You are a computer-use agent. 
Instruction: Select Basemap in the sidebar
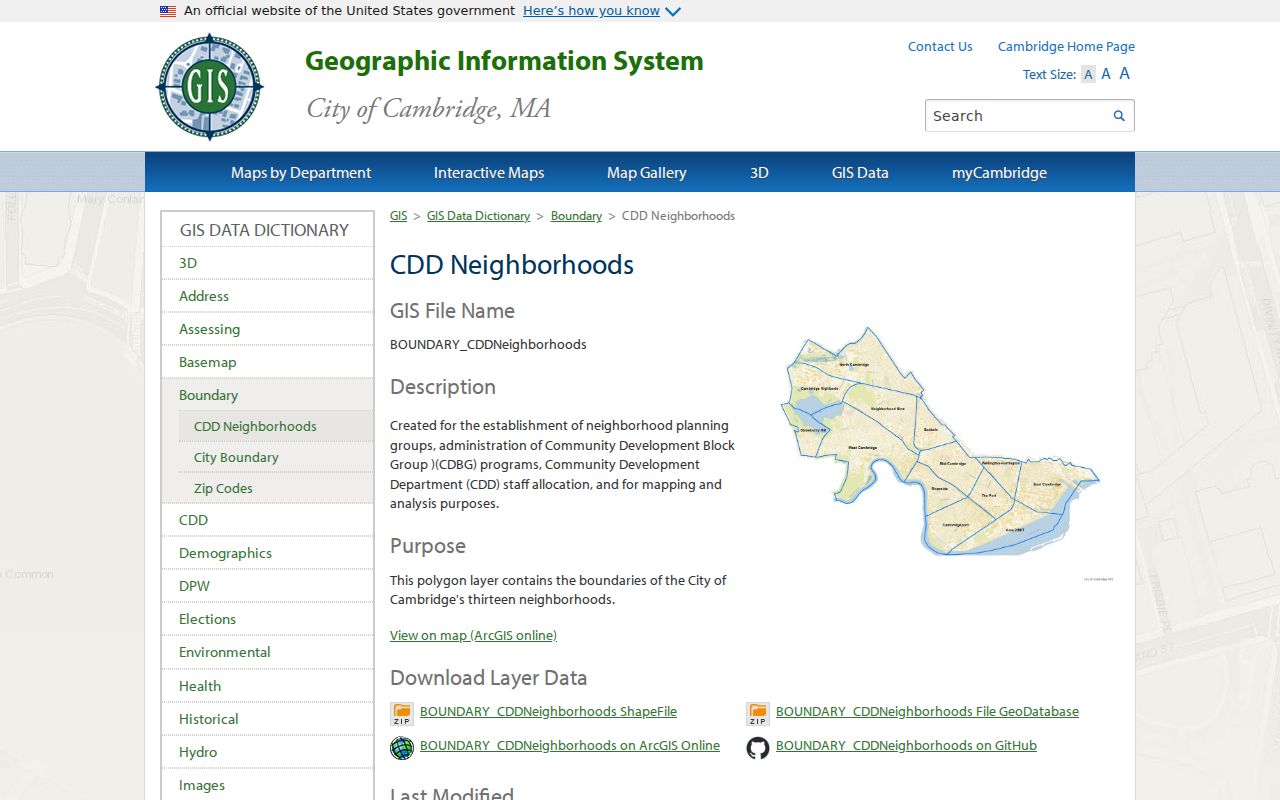click(x=267, y=362)
